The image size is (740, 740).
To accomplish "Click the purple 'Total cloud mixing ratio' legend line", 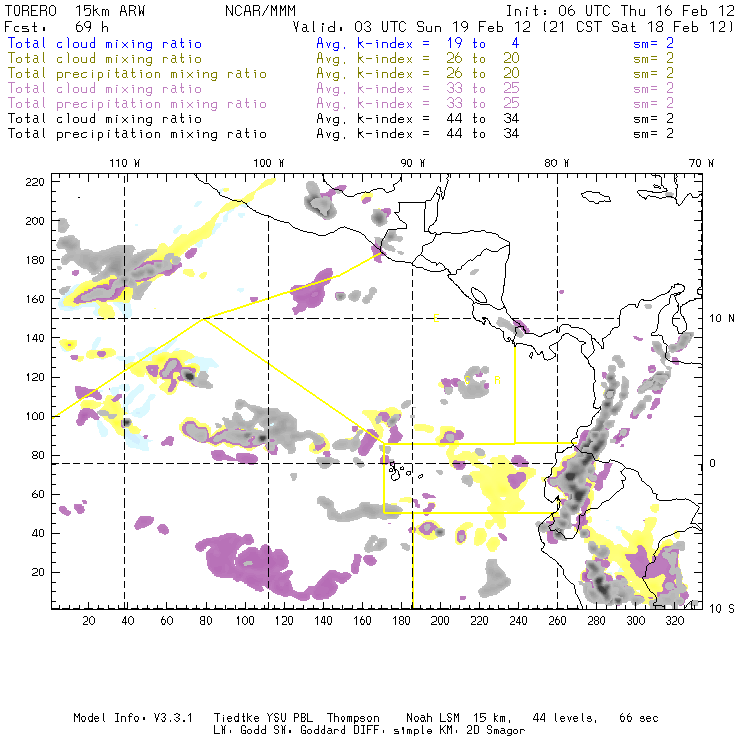I will click(105, 89).
